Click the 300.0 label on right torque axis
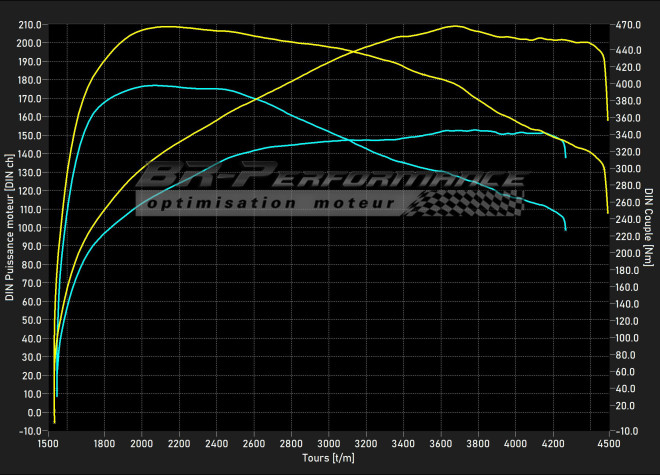Image resolution: width=660 pixels, height=475 pixels. (628, 169)
